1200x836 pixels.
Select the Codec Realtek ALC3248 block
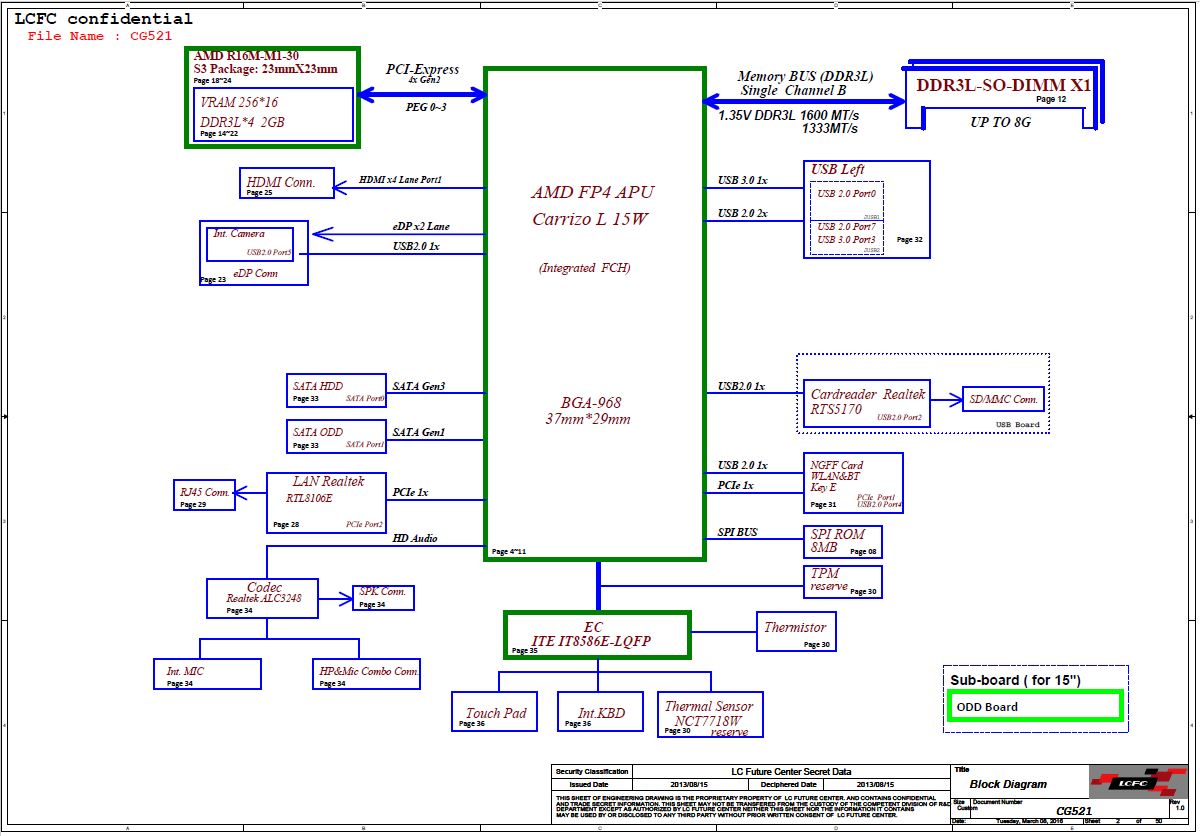click(x=262, y=597)
